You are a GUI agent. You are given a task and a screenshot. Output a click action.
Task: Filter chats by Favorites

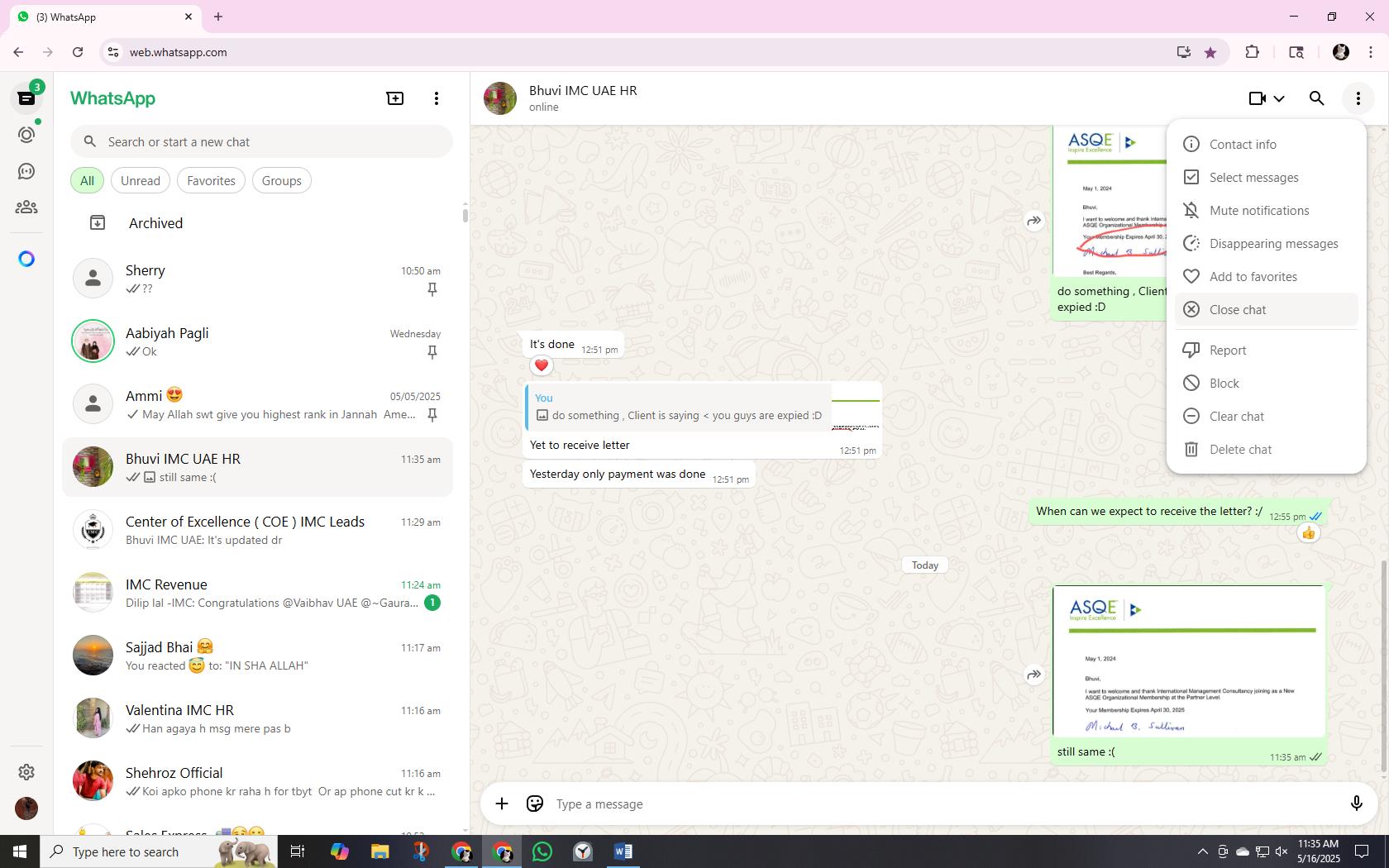click(x=211, y=180)
